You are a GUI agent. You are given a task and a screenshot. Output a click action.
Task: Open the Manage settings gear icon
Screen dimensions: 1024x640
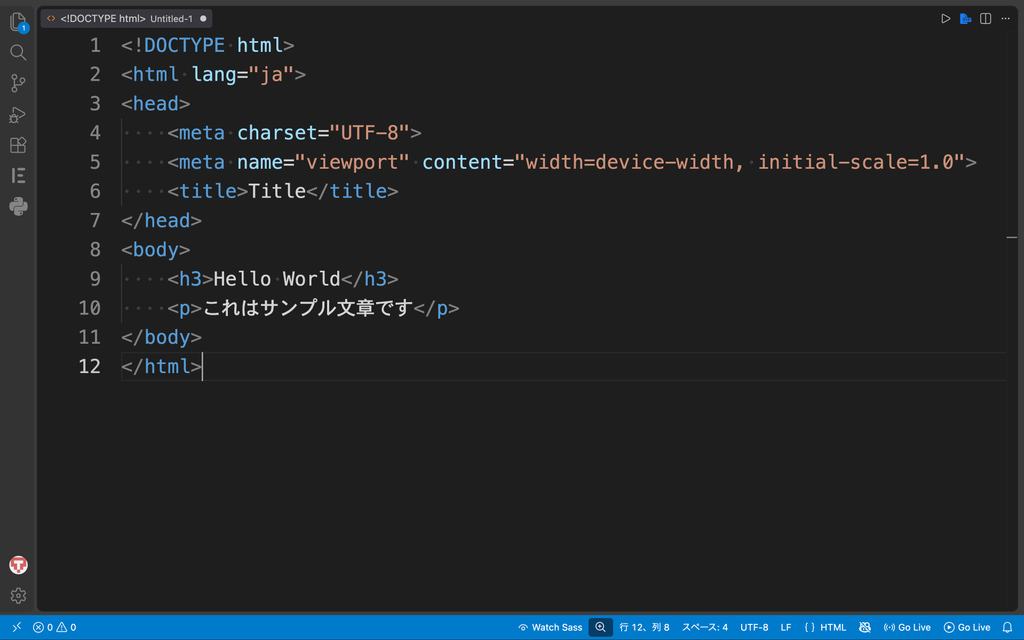tap(18, 596)
